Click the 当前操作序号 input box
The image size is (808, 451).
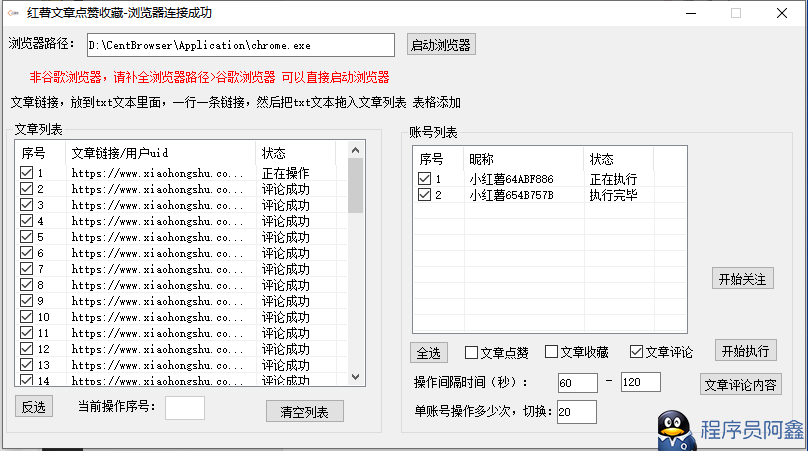pyautogui.click(x=185, y=408)
